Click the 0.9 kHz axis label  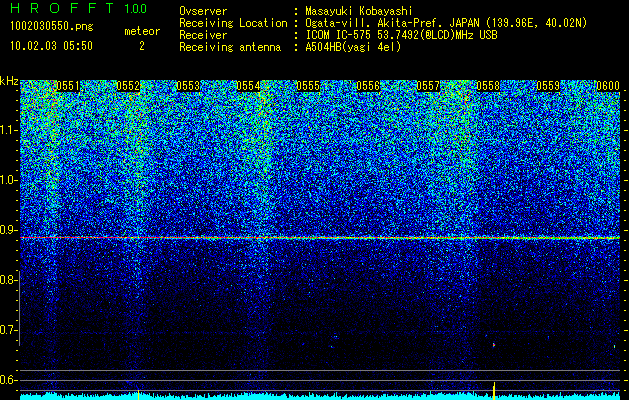click(x=9, y=230)
